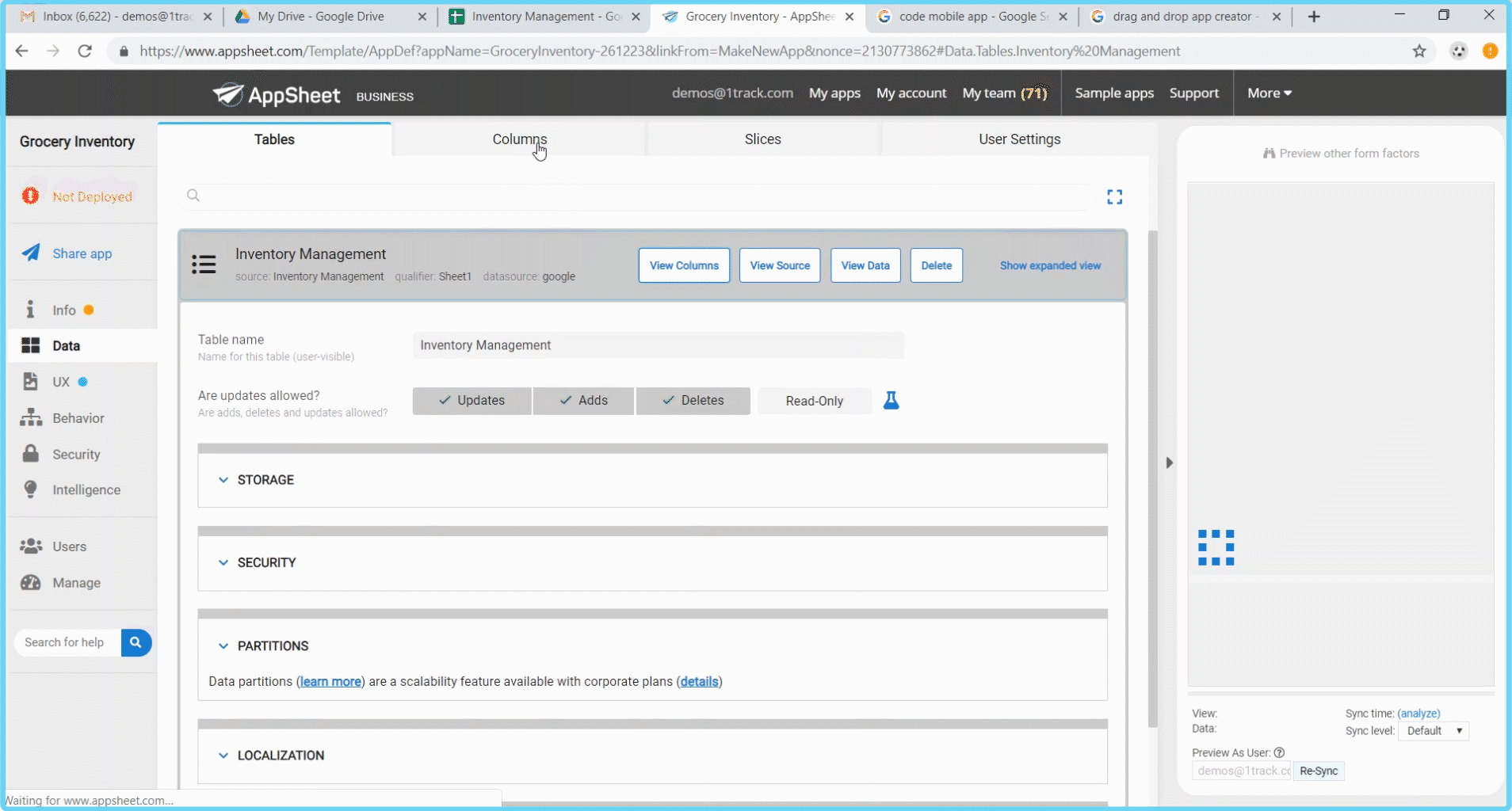
Task: Click the View Columns button
Action: pyautogui.click(x=684, y=265)
